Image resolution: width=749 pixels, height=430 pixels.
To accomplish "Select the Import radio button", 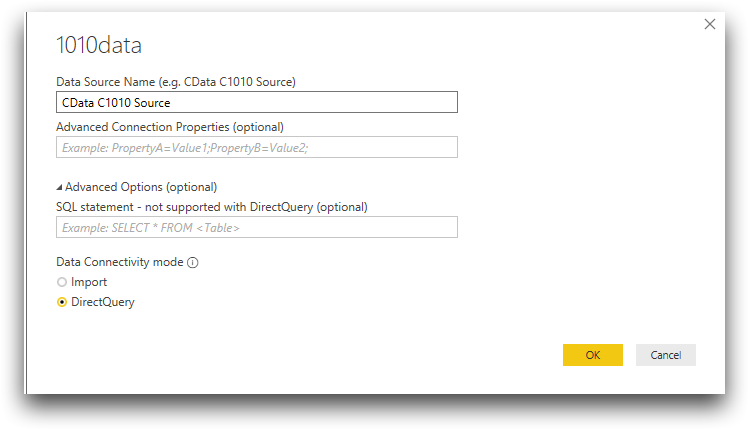I will [62, 282].
